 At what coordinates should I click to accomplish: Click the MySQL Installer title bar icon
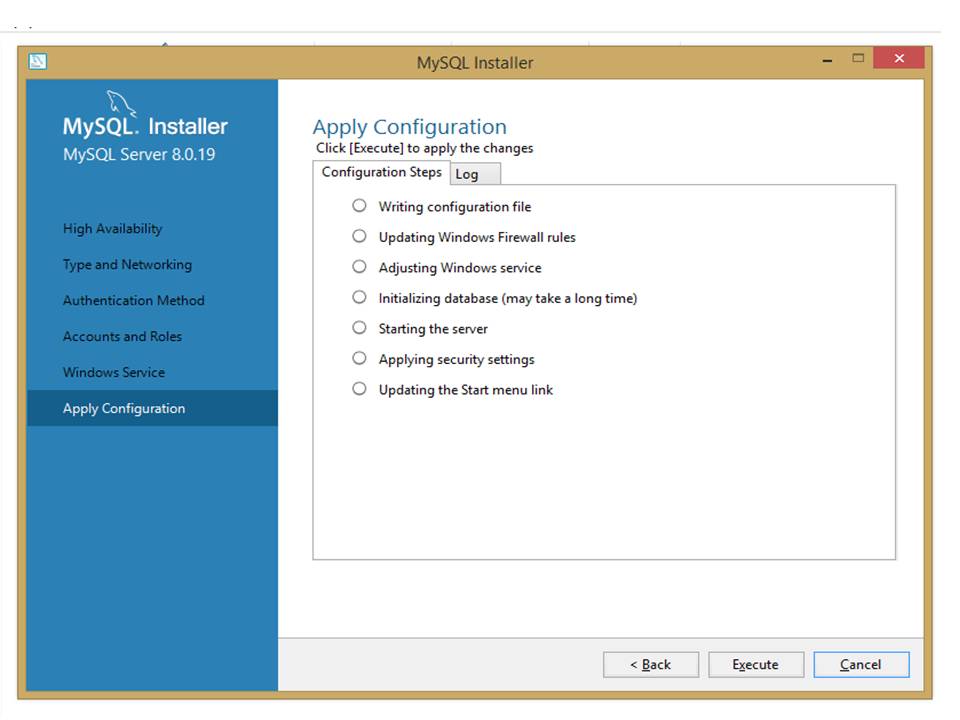pos(37,61)
